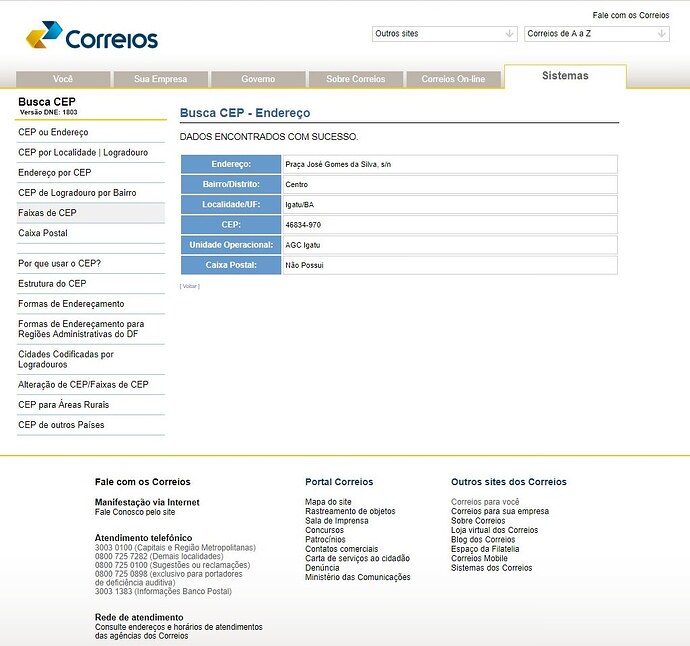Image resolution: width=690 pixels, height=646 pixels.
Task: Click the Voltar link below results
Action: click(x=189, y=286)
